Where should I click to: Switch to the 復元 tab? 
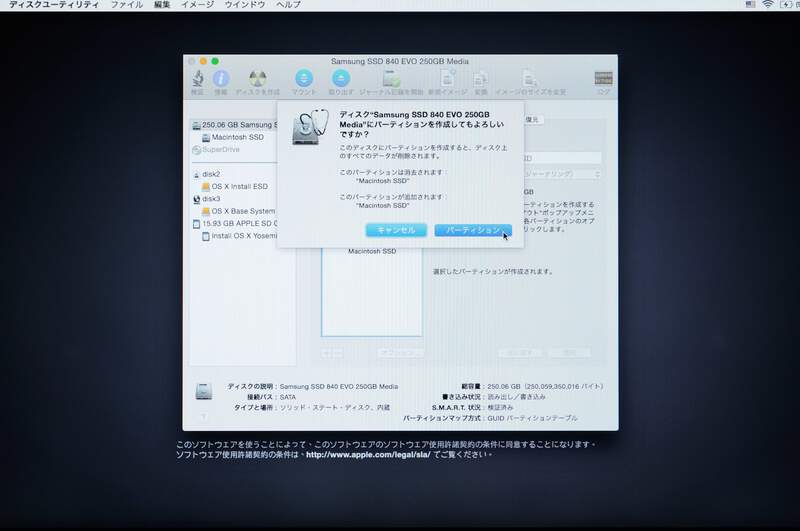click(532, 119)
